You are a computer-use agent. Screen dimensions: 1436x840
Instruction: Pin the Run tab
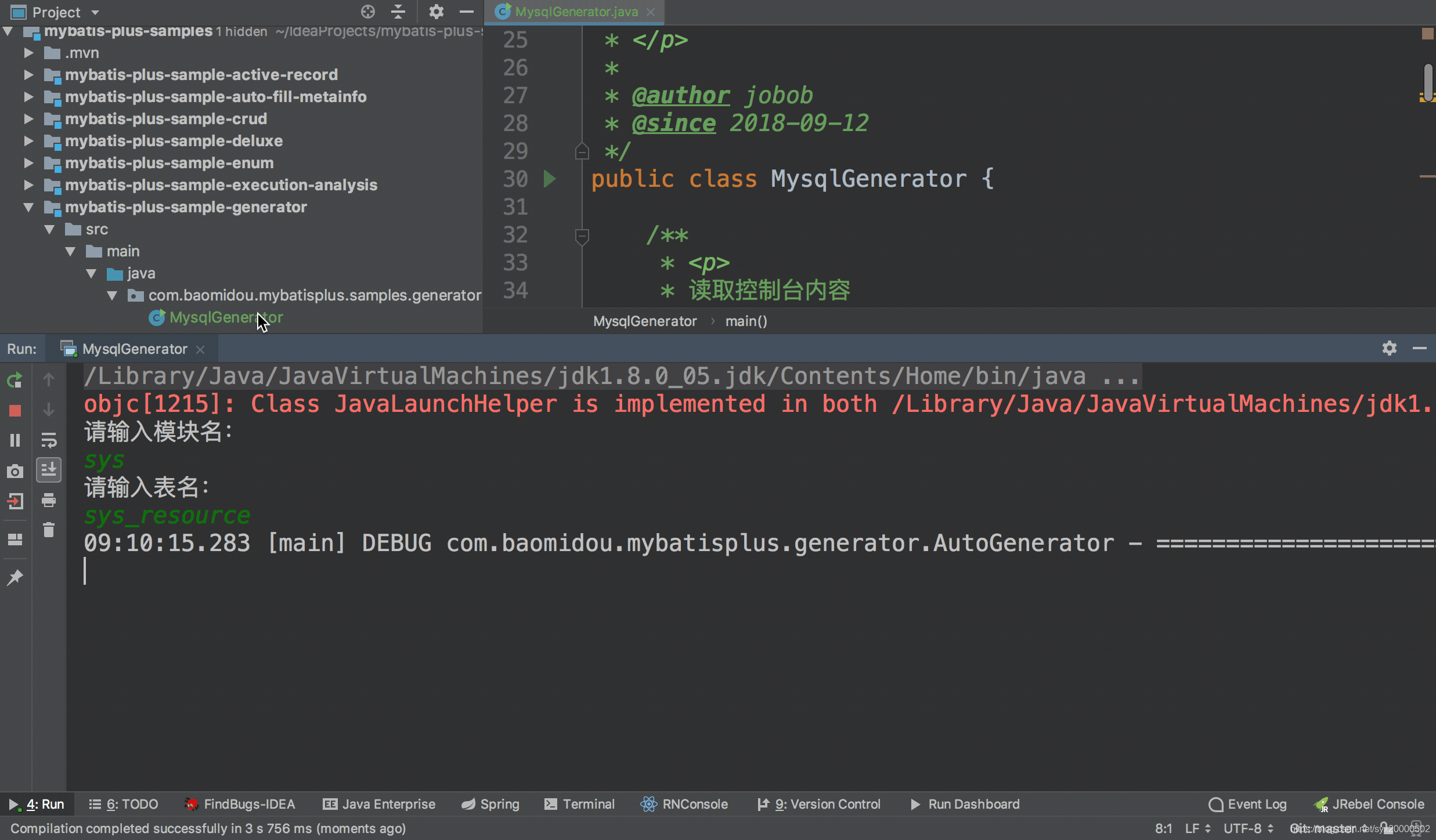click(15, 578)
